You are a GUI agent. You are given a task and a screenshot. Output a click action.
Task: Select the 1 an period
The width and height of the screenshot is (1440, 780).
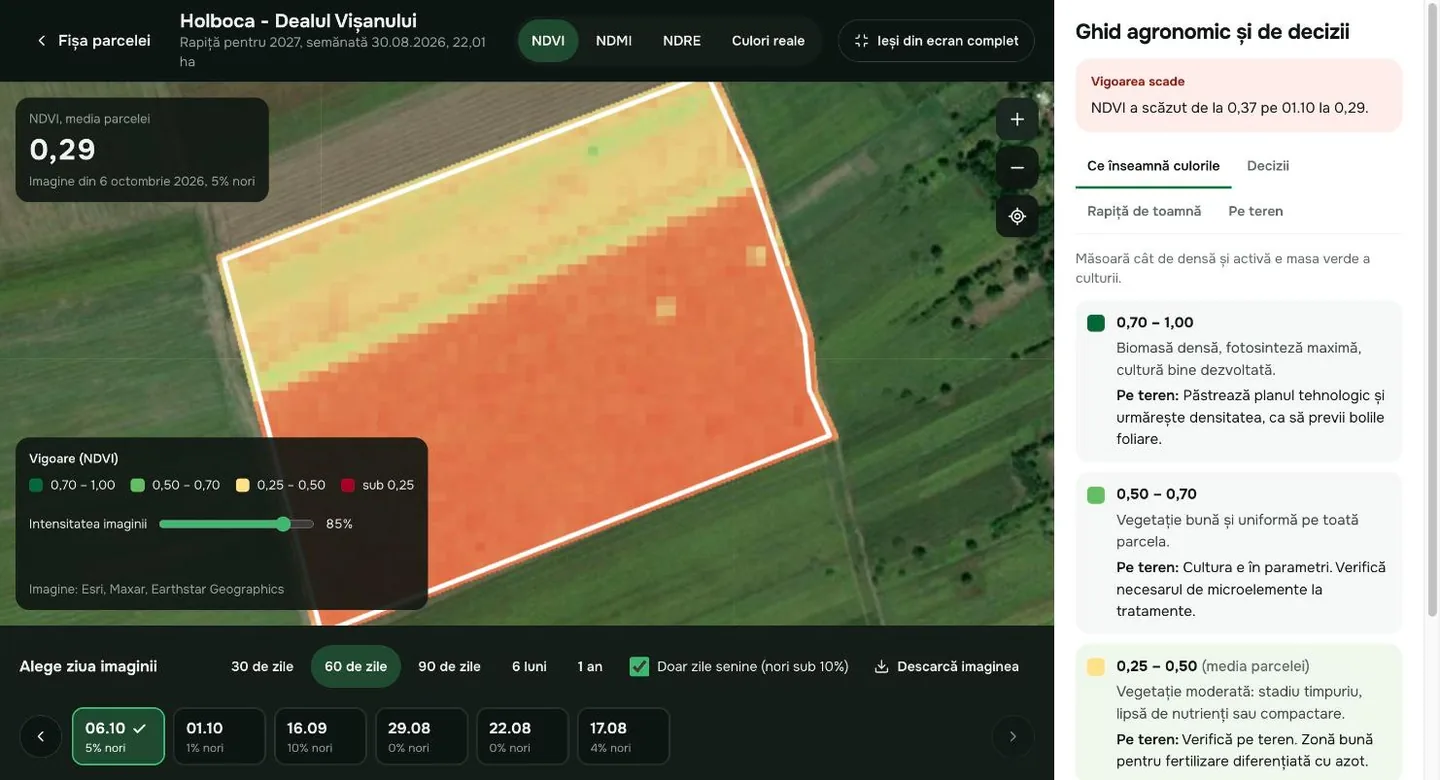click(590, 667)
